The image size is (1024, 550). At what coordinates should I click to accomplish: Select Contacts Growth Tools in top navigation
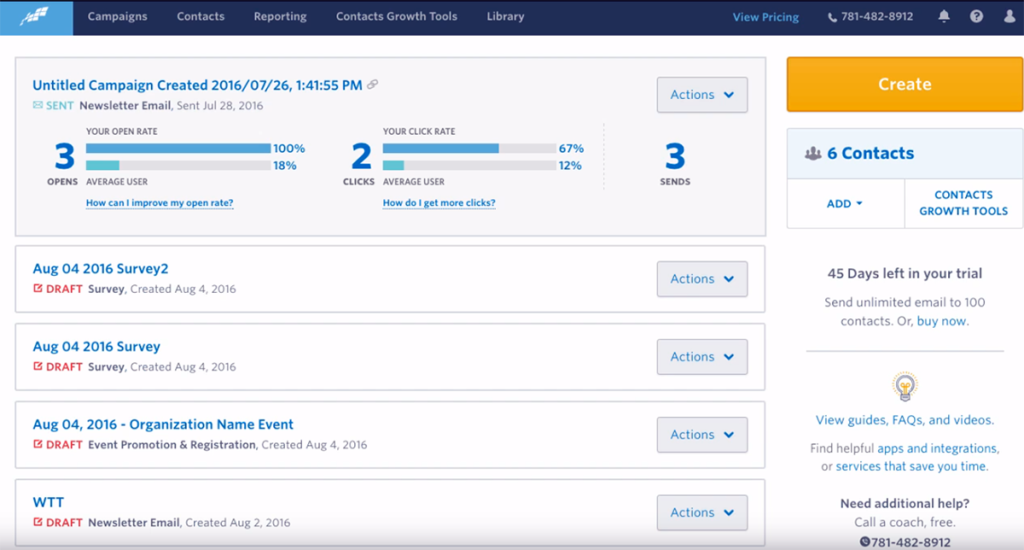(x=396, y=16)
